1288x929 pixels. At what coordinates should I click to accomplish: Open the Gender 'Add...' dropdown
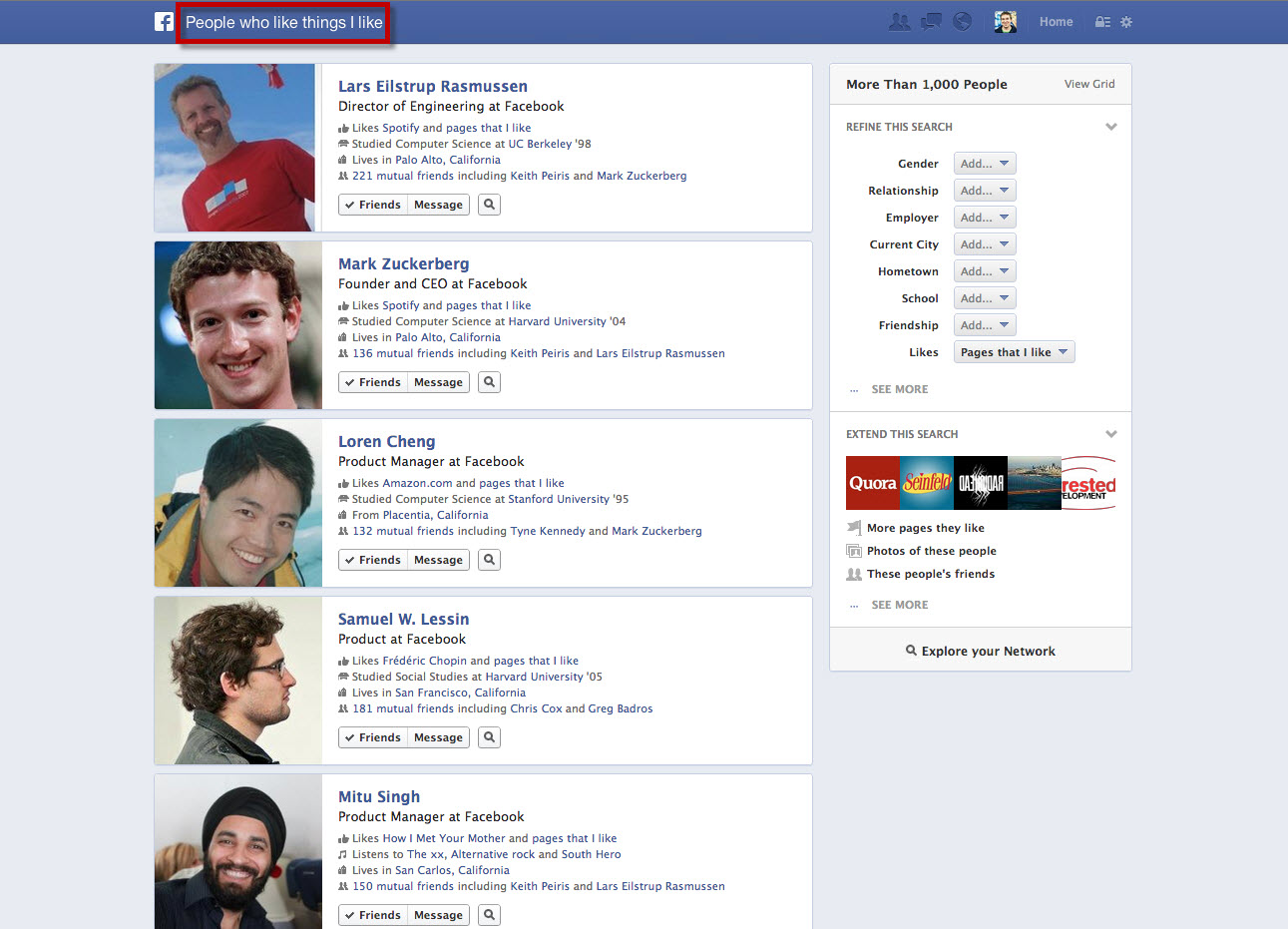(x=985, y=163)
